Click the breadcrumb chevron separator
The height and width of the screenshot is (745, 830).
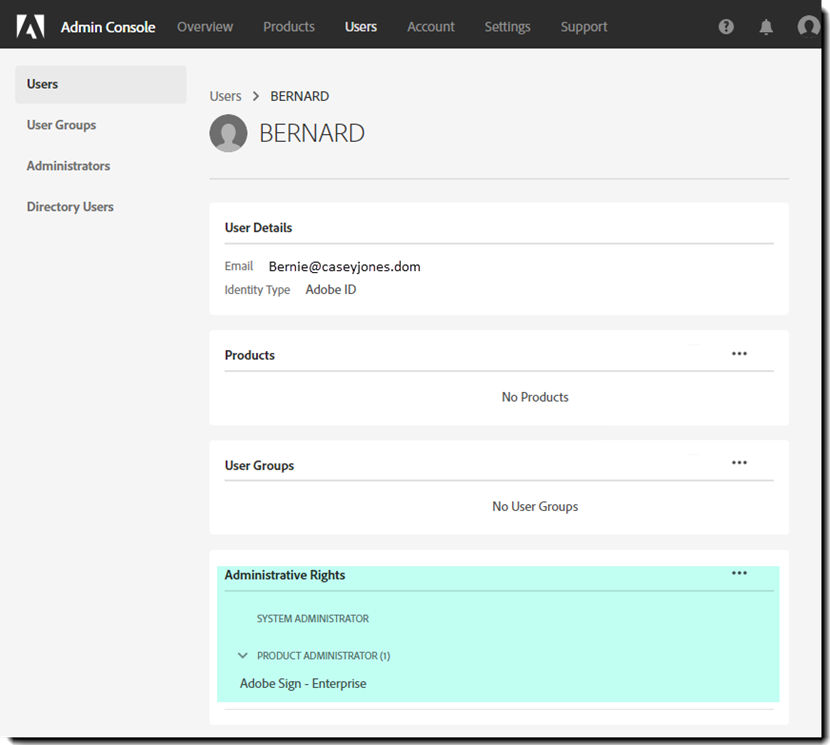click(256, 96)
